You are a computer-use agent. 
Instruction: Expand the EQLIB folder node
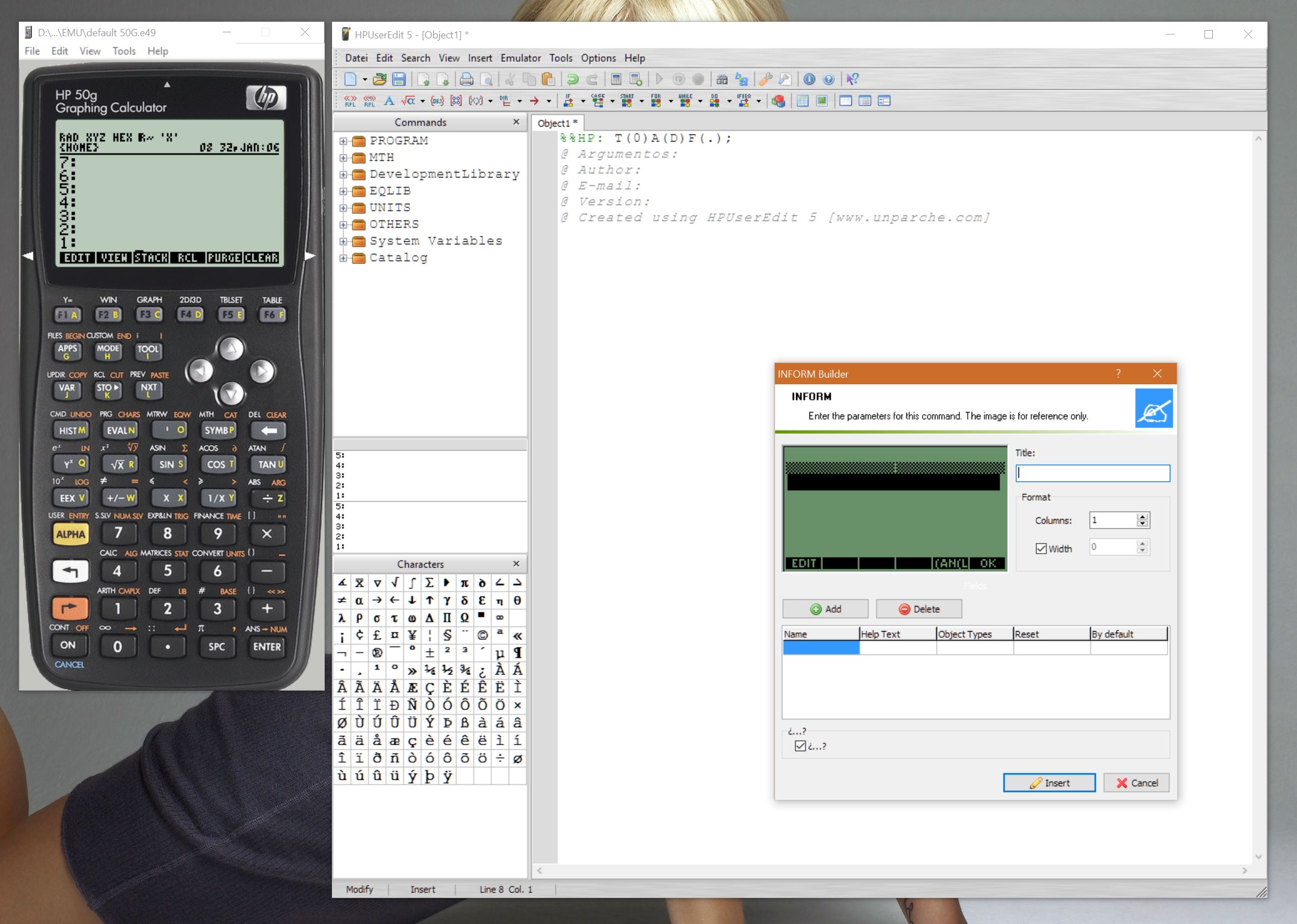[343, 191]
